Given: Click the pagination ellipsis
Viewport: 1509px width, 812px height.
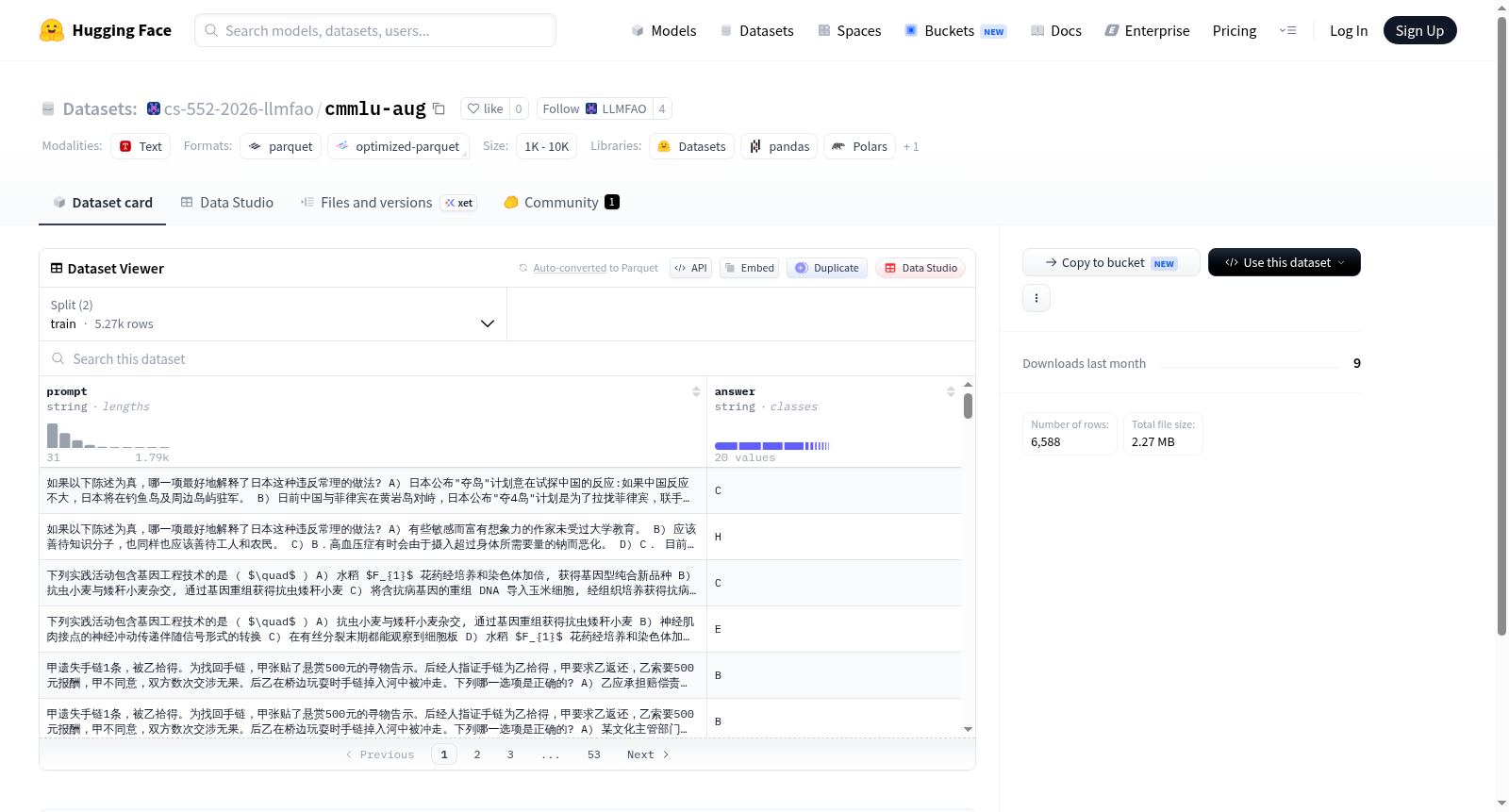Looking at the screenshot, I should pos(551,754).
